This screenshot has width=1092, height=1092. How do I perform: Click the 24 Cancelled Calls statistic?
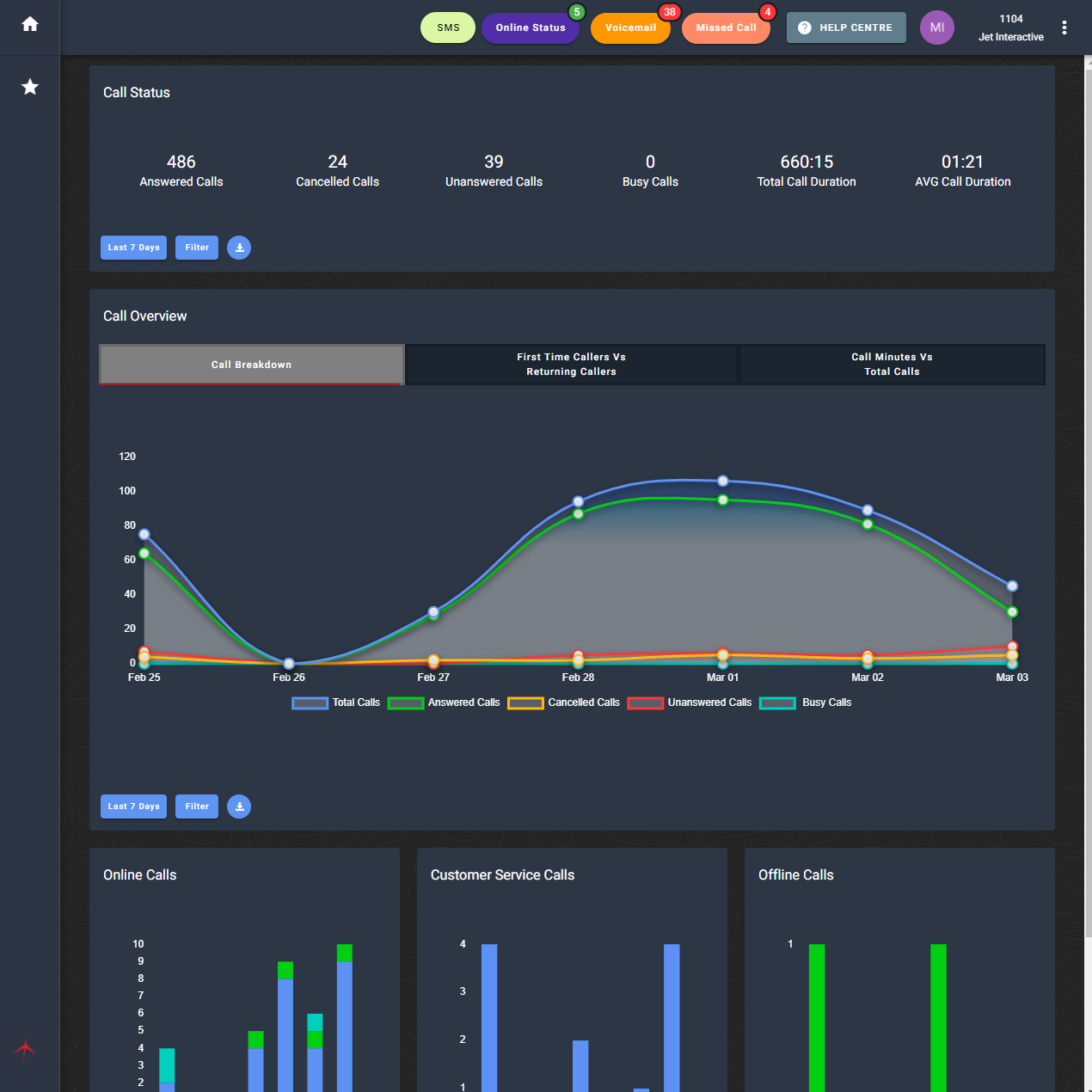tap(338, 170)
